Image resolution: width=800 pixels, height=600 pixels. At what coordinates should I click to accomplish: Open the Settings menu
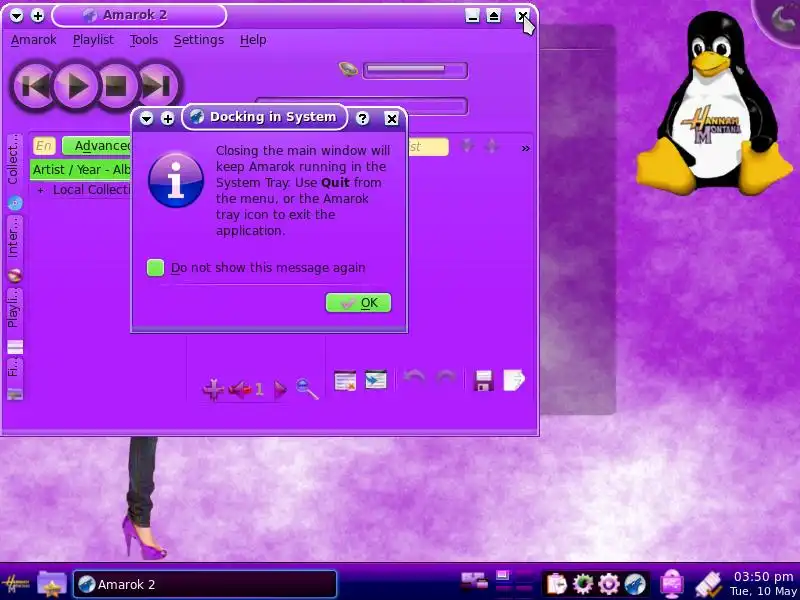pyautogui.click(x=198, y=40)
